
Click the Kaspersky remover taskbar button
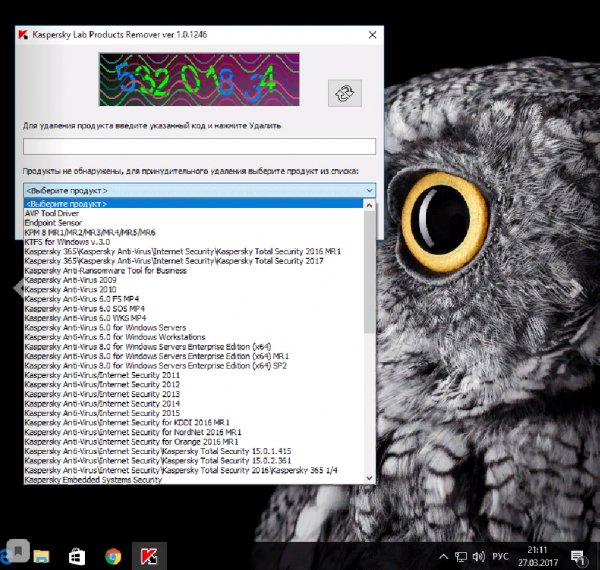coord(149,556)
